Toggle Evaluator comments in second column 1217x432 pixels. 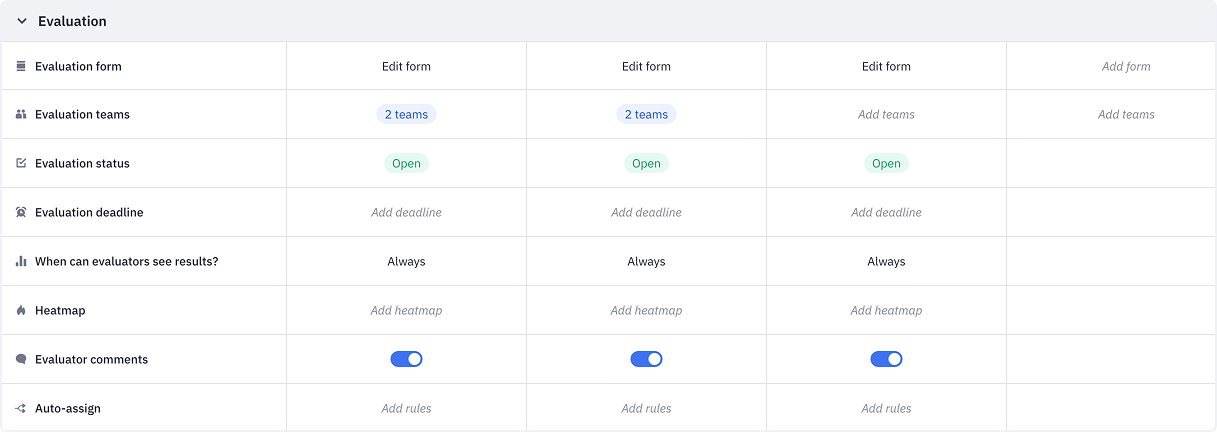pos(646,359)
